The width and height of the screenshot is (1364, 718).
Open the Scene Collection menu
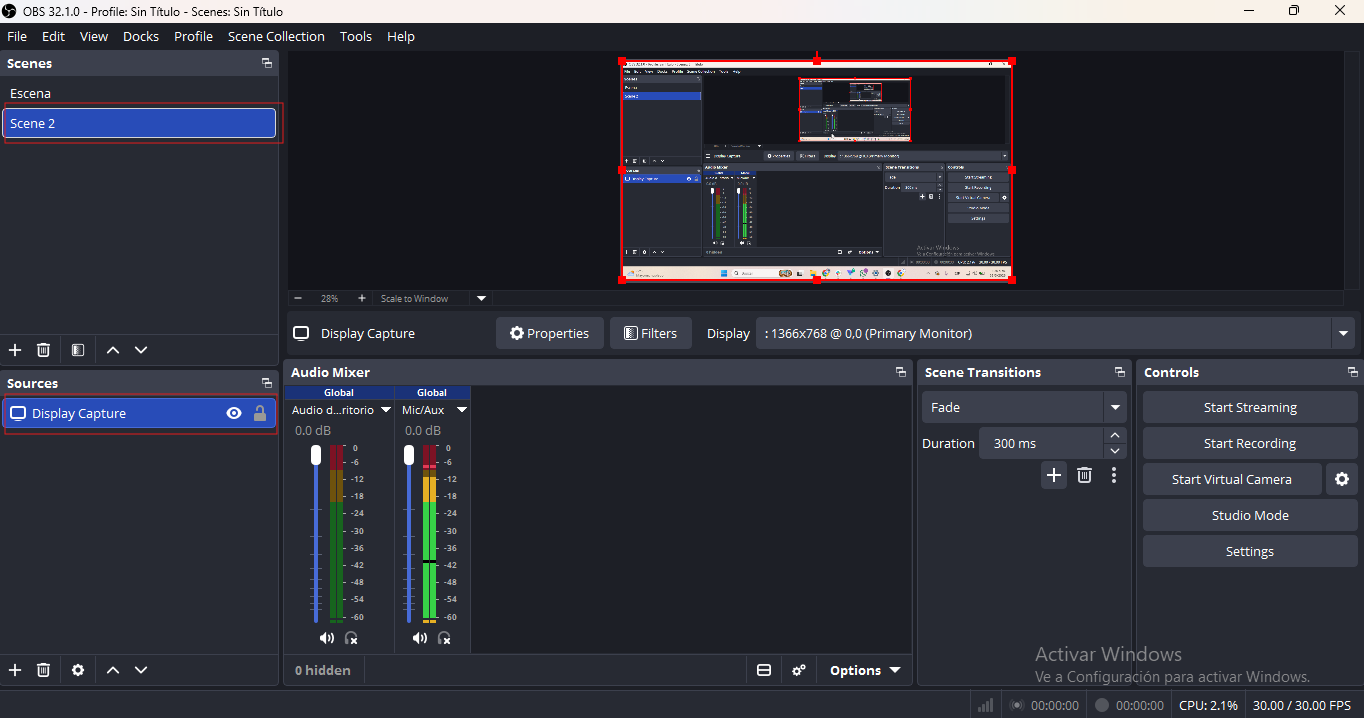(x=276, y=36)
